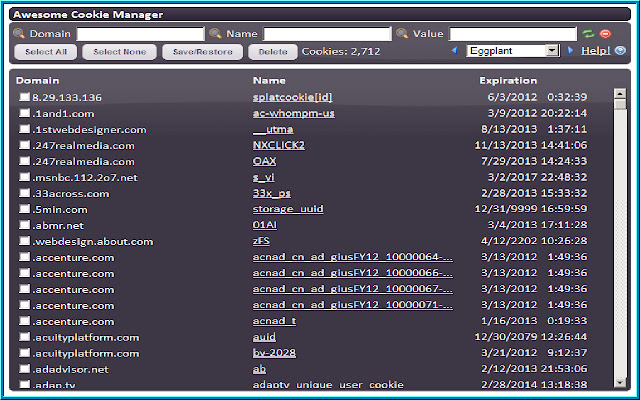Click the scrollbar down arrow
Viewport: 640px width, 400px height.
[620, 382]
